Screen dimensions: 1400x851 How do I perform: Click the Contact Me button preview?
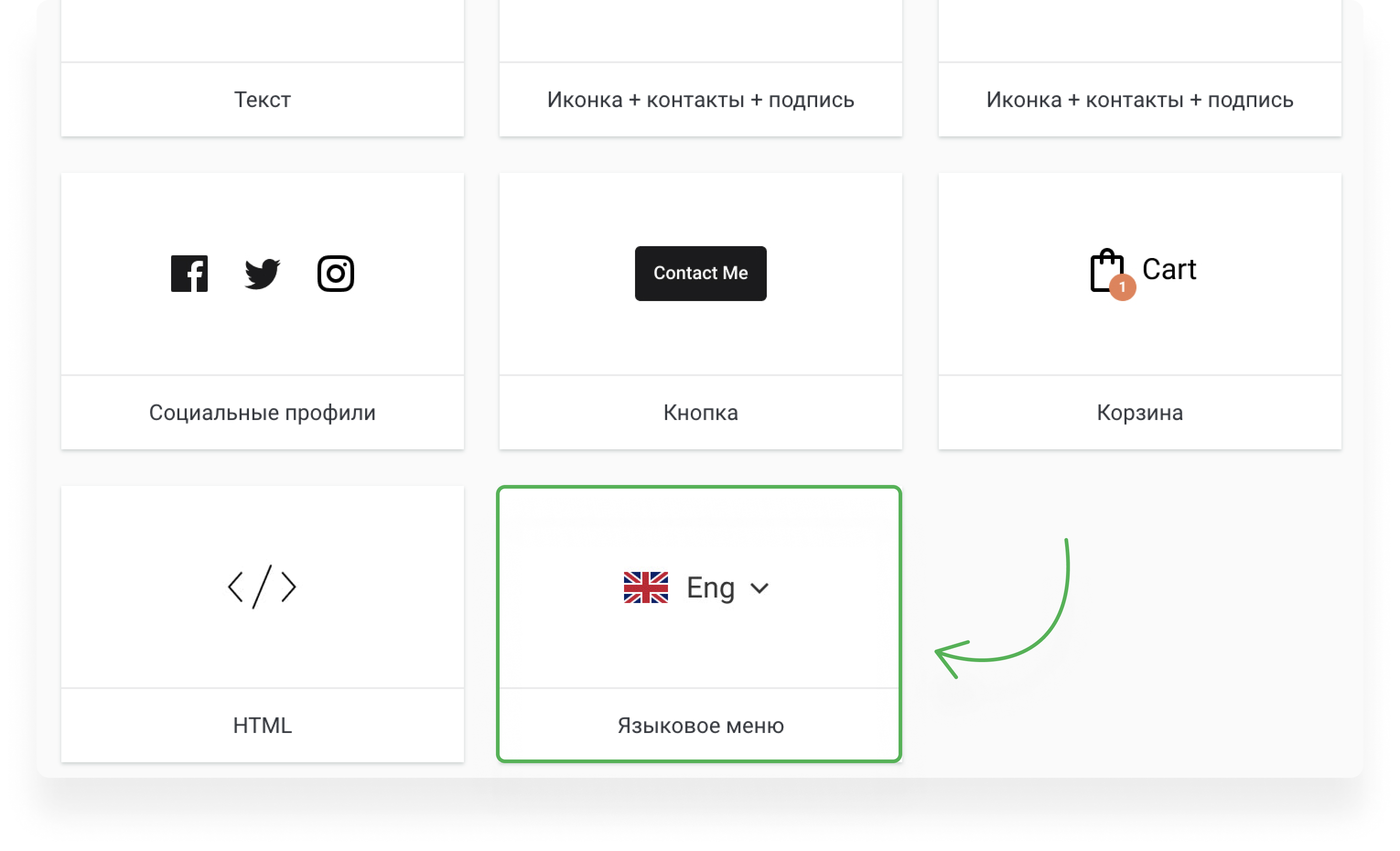click(x=700, y=273)
